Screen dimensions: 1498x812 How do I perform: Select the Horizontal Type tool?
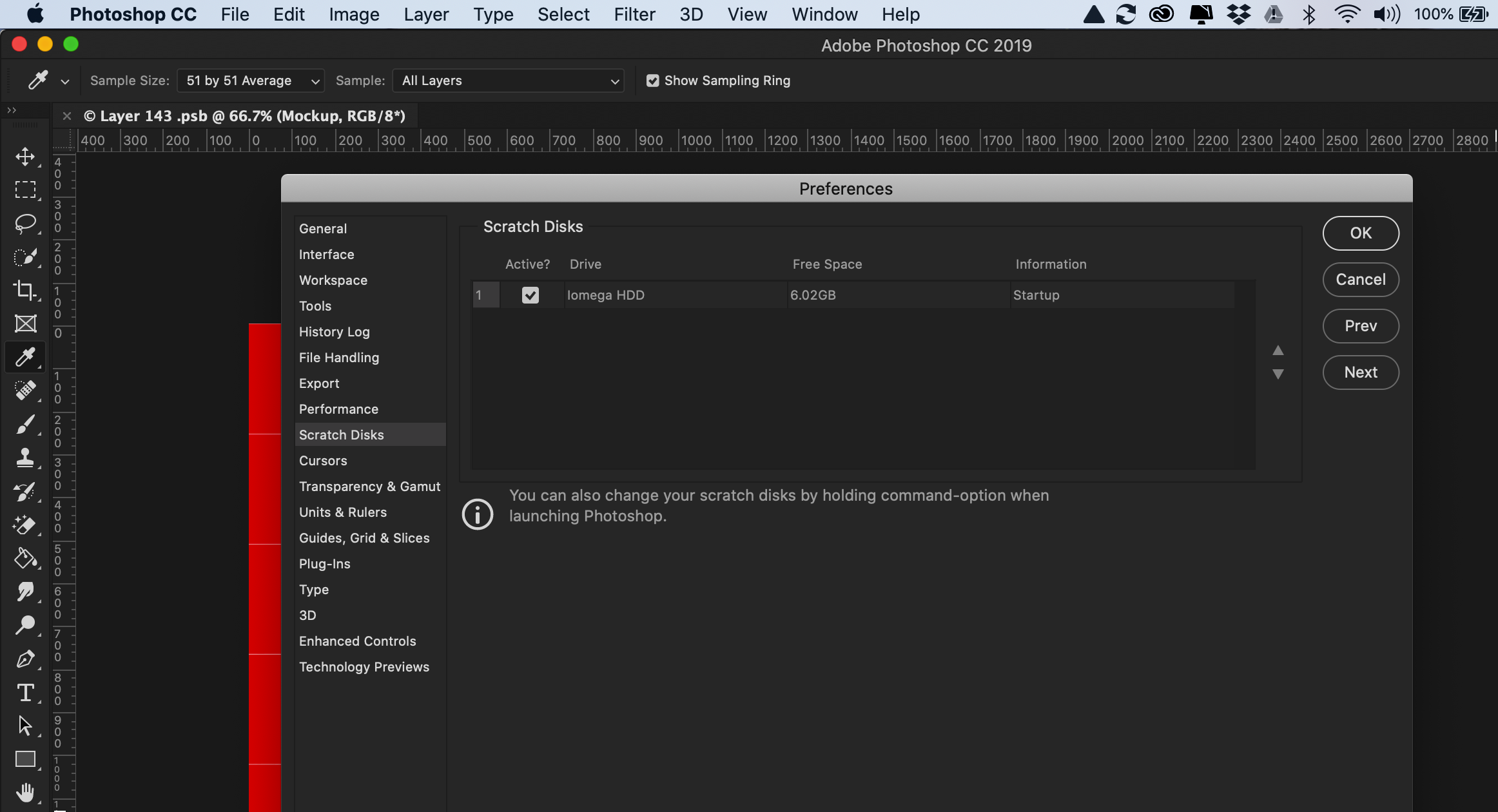(25, 693)
